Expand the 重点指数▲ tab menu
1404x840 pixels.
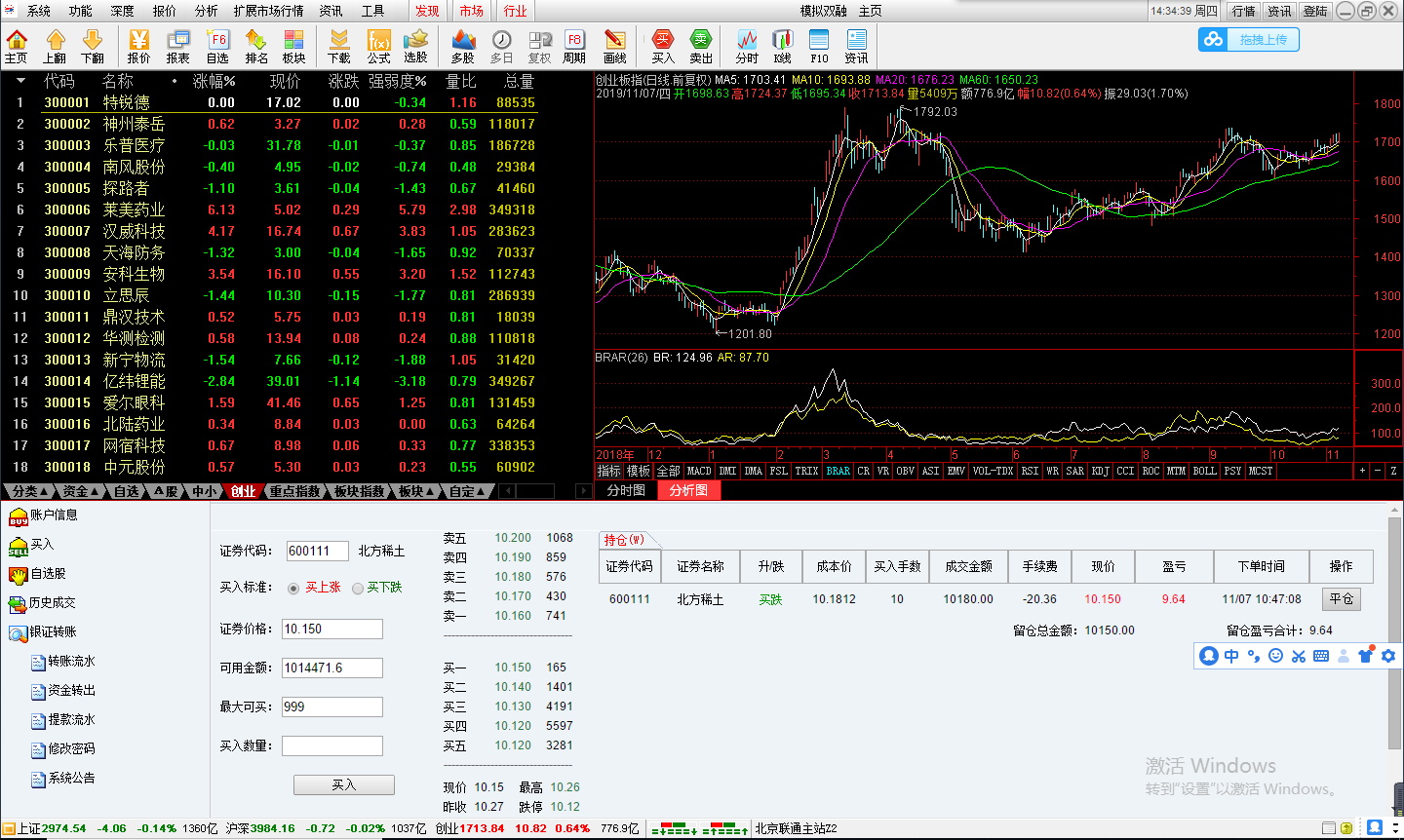[x=296, y=491]
